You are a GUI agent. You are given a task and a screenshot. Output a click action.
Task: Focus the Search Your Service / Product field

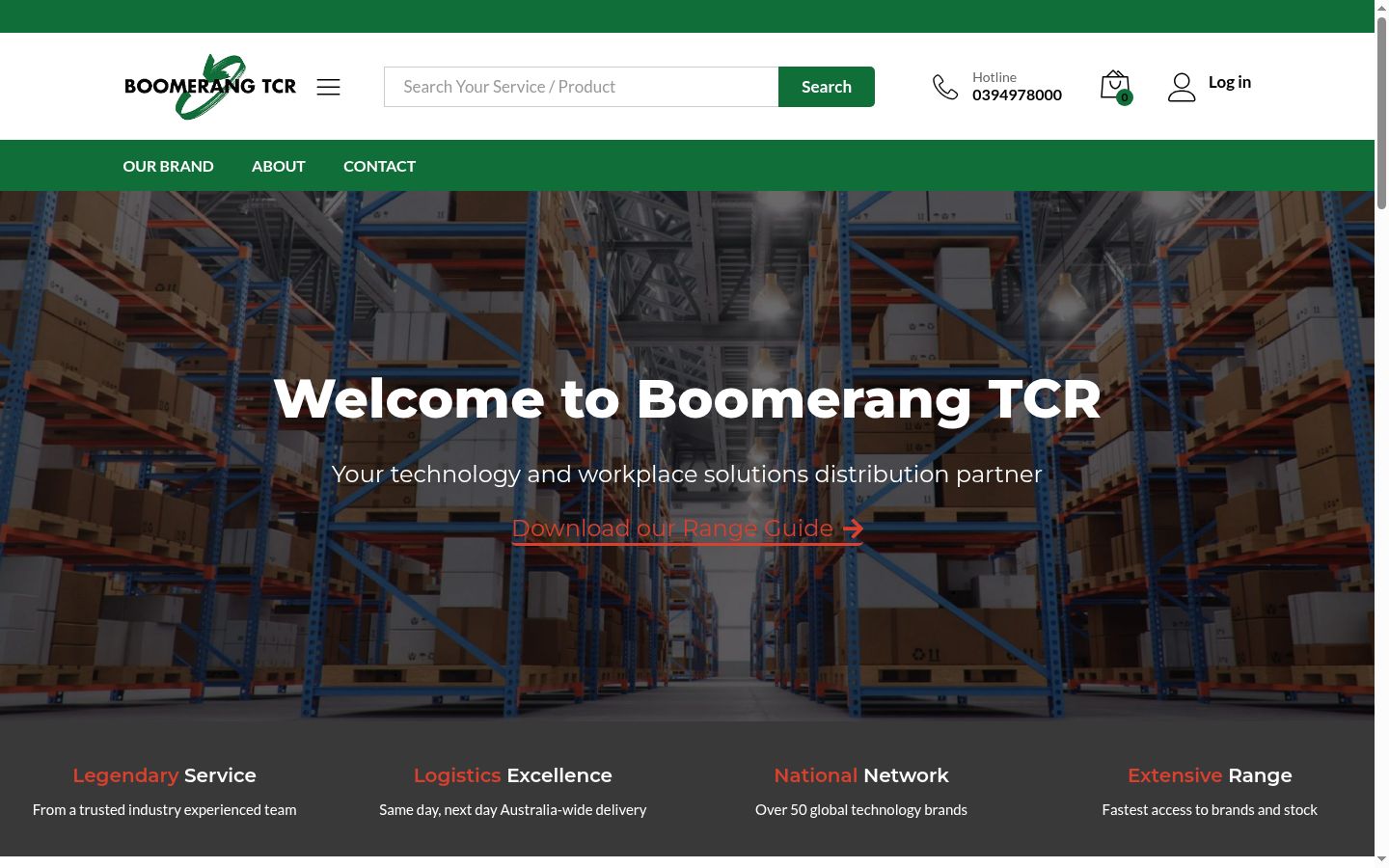pos(582,87)
